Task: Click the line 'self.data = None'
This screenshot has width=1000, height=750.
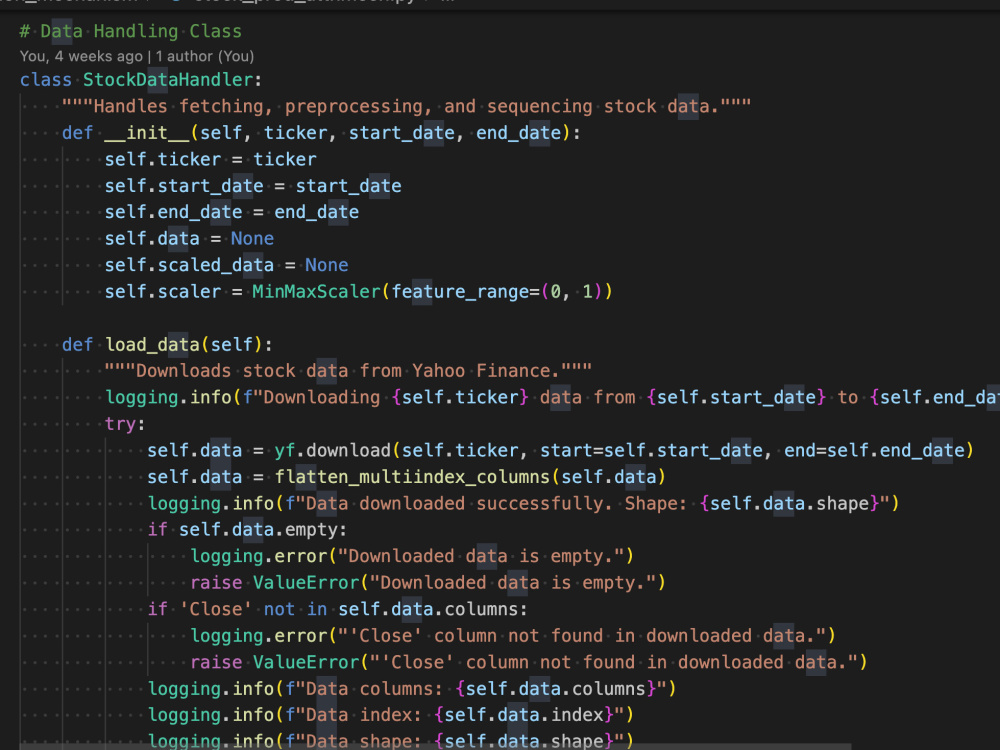Action: pos(189,239)
